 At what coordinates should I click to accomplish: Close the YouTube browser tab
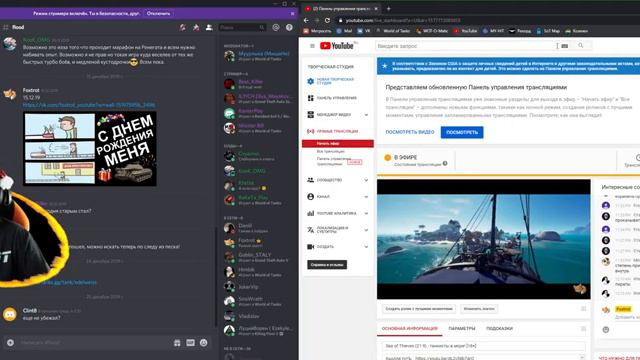[376, 8]
